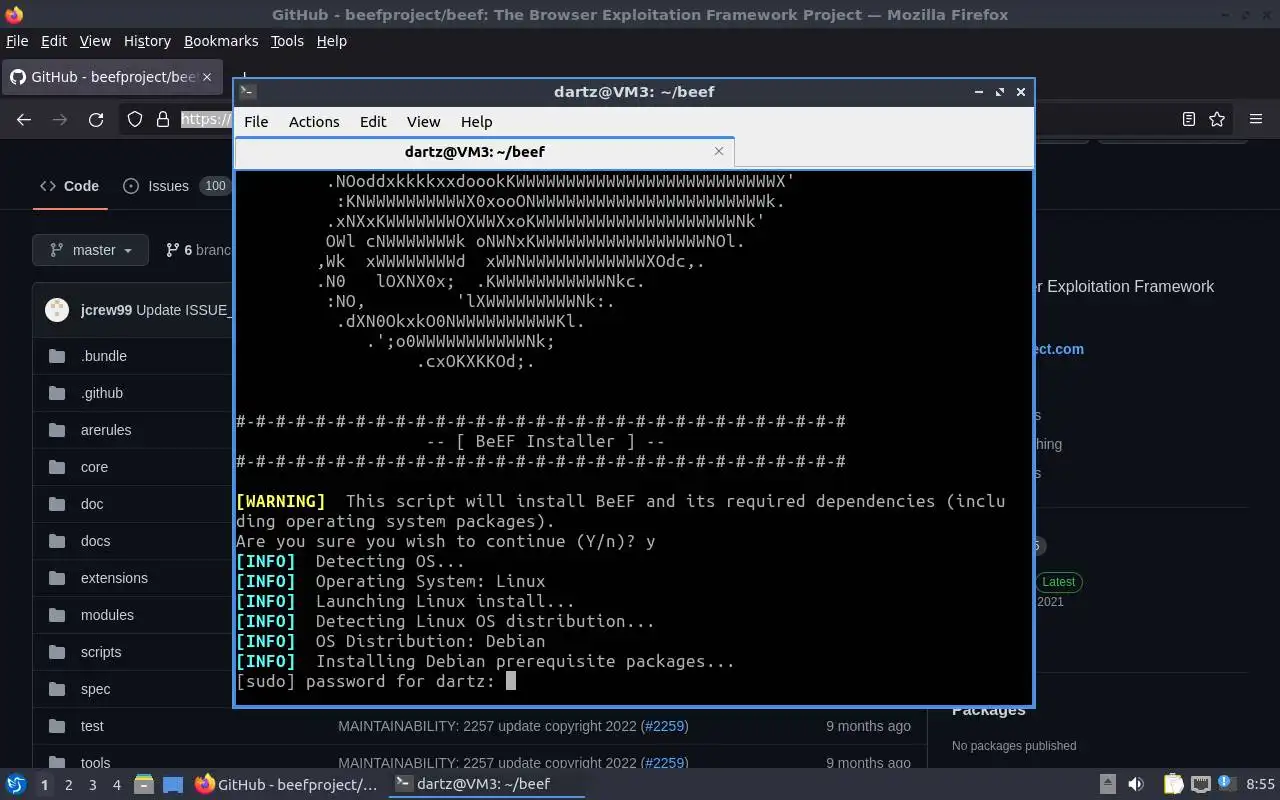The image size is (1280, 800).
Task: Click jcrew99 avatar in commit row
Action: click(57, 310)
